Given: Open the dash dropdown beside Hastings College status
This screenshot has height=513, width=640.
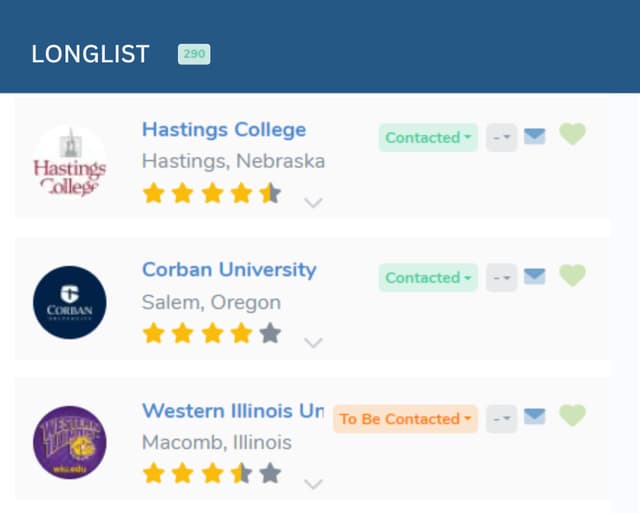Looking at the screenshot, I should coord(501,138).
